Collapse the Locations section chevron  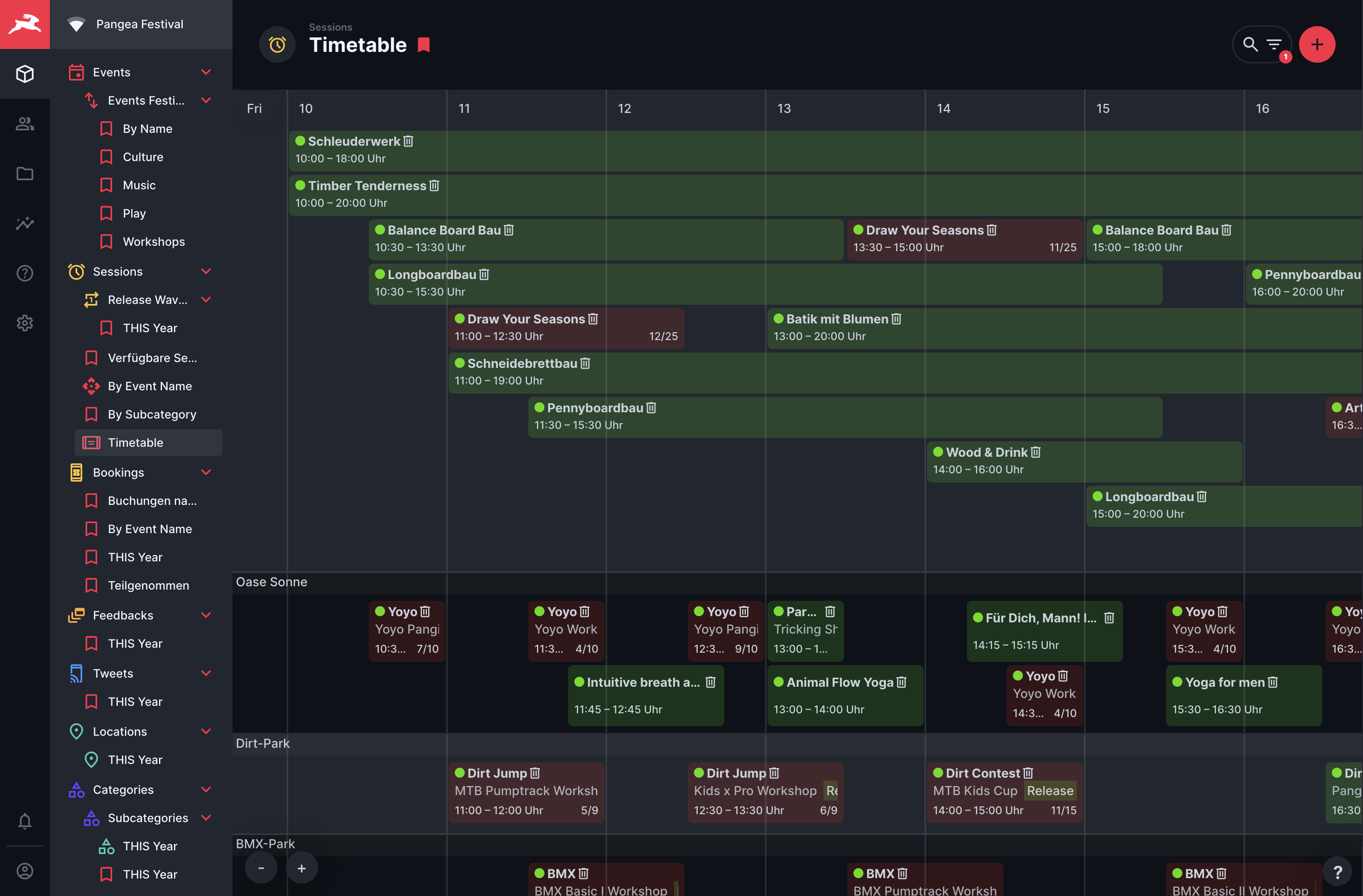(206, 731)
